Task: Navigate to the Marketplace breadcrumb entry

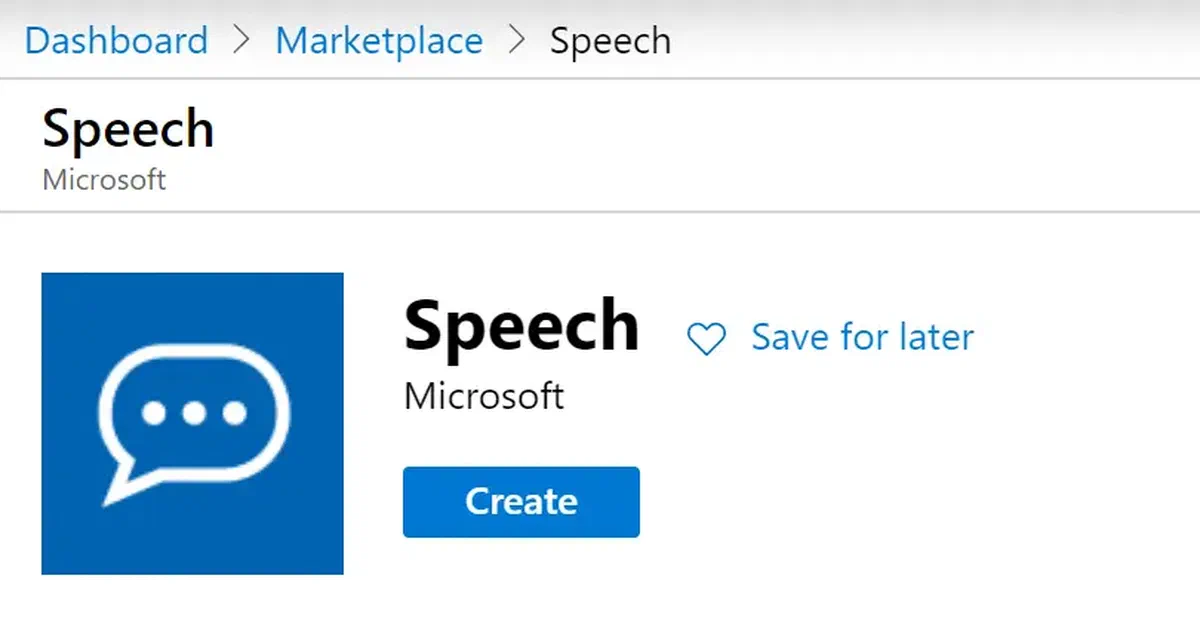Action: point(378,40)
